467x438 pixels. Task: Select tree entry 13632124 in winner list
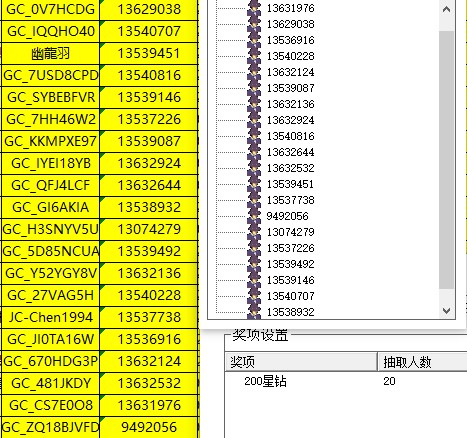point(290,72)
